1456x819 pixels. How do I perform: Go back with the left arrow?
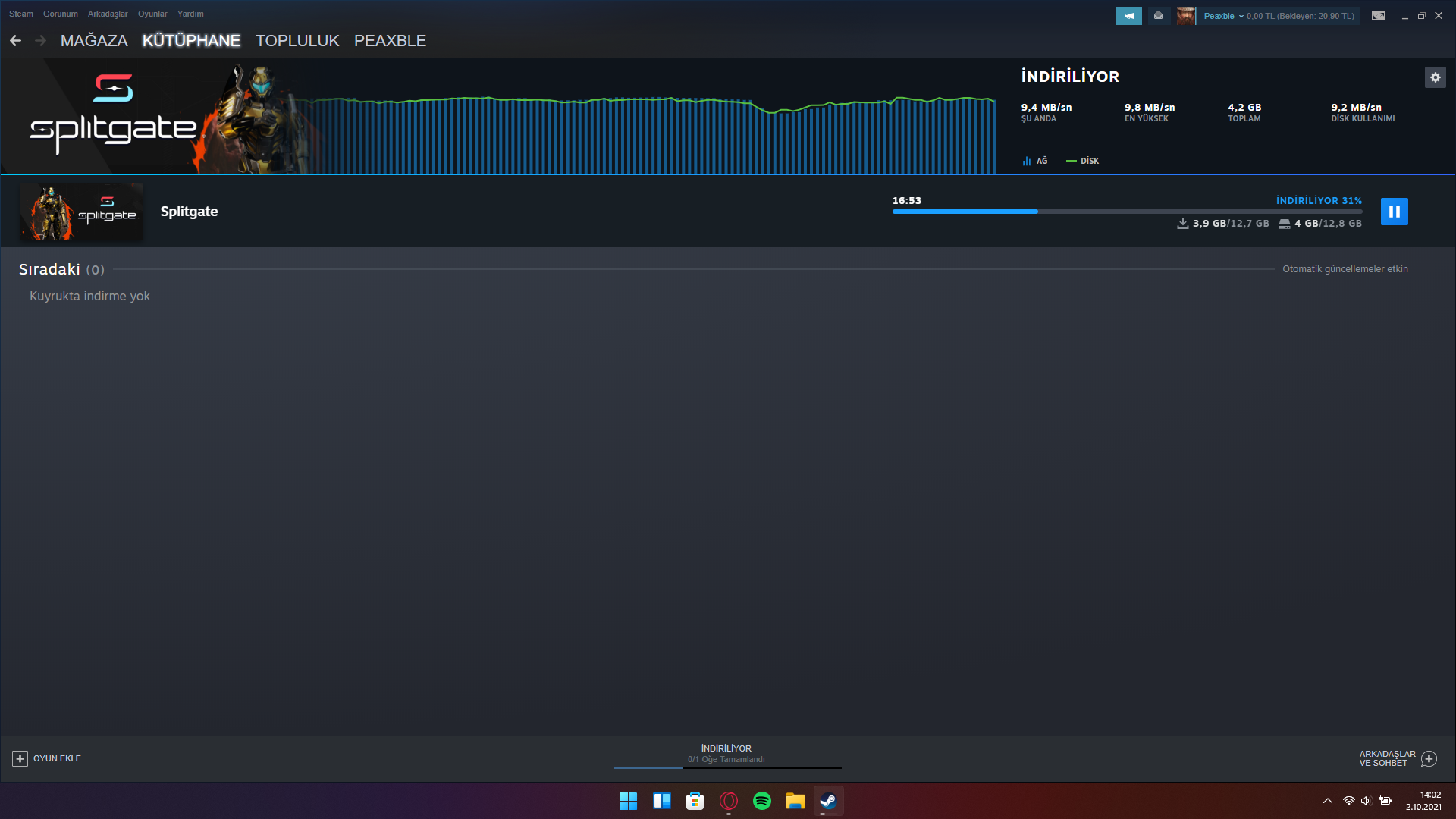pos(15,41)
